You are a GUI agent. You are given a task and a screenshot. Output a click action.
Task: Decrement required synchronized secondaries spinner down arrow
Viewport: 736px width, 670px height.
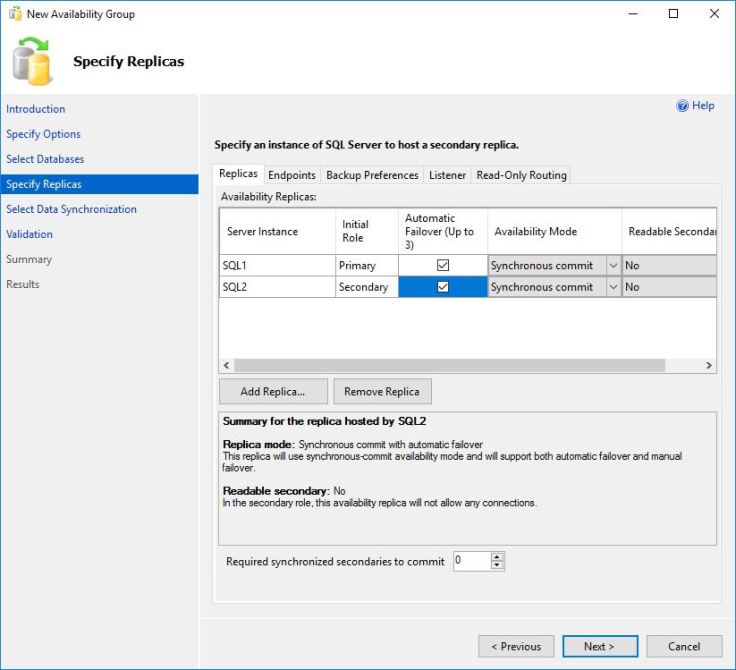click(497, 566)
